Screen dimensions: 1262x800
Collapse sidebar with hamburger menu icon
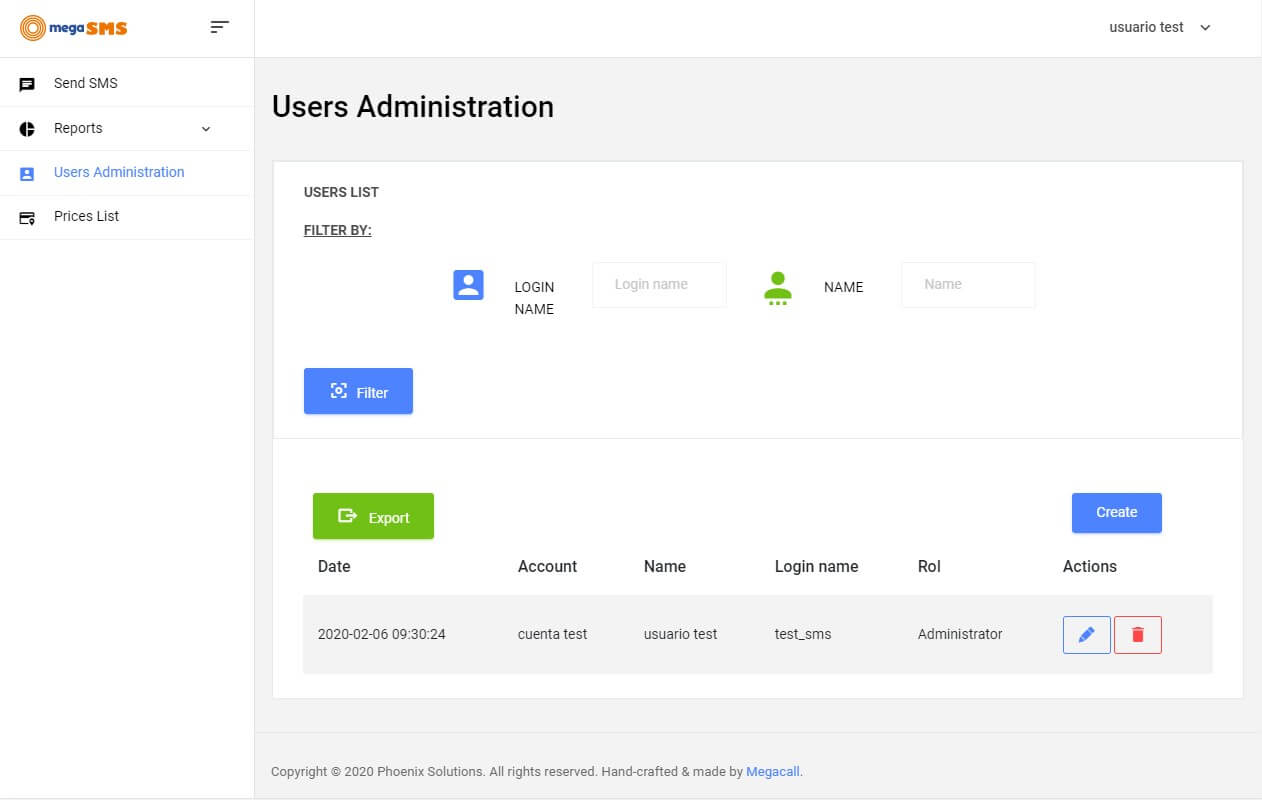click(220, 27)
